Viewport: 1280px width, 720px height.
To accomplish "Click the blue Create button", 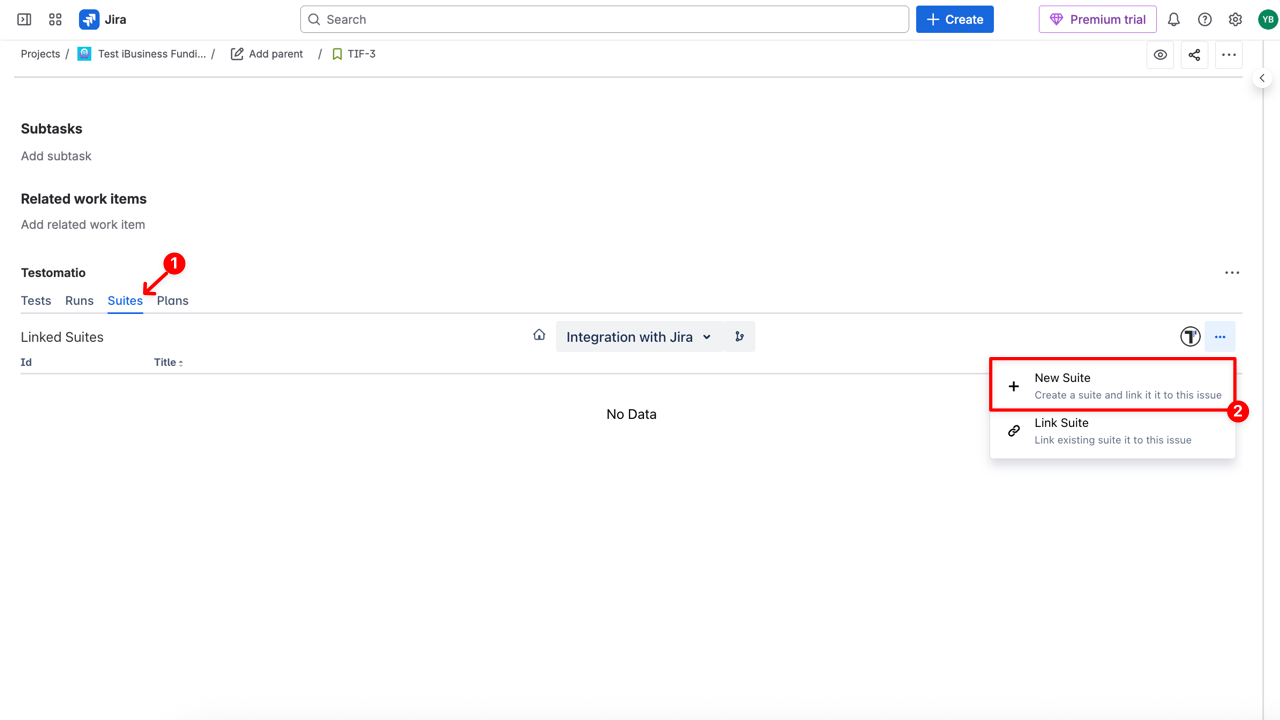I will (954, 19).
